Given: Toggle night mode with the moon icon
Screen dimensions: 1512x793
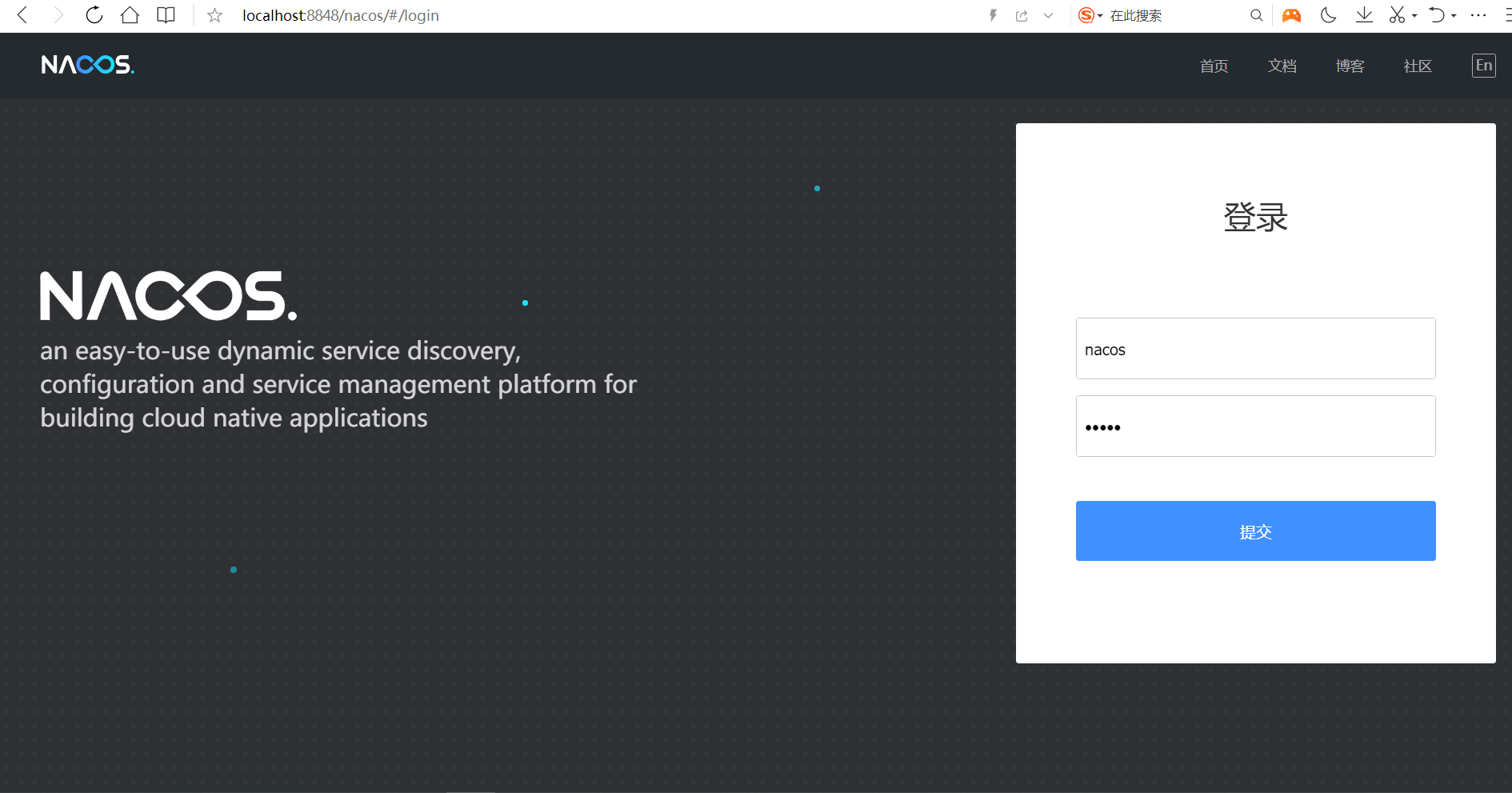Looking at the screenshot, I should tap(1328, 15).
